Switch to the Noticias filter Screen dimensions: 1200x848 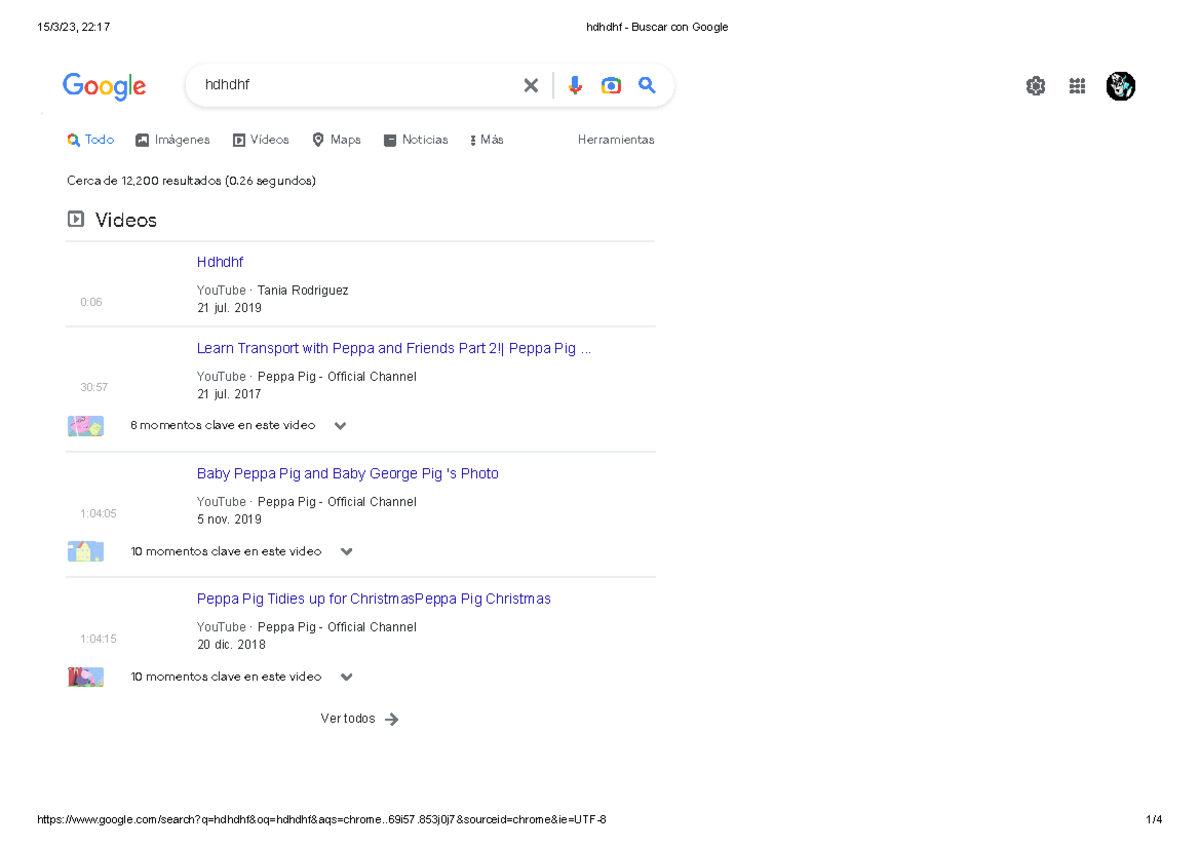click(x=415, y=140)
